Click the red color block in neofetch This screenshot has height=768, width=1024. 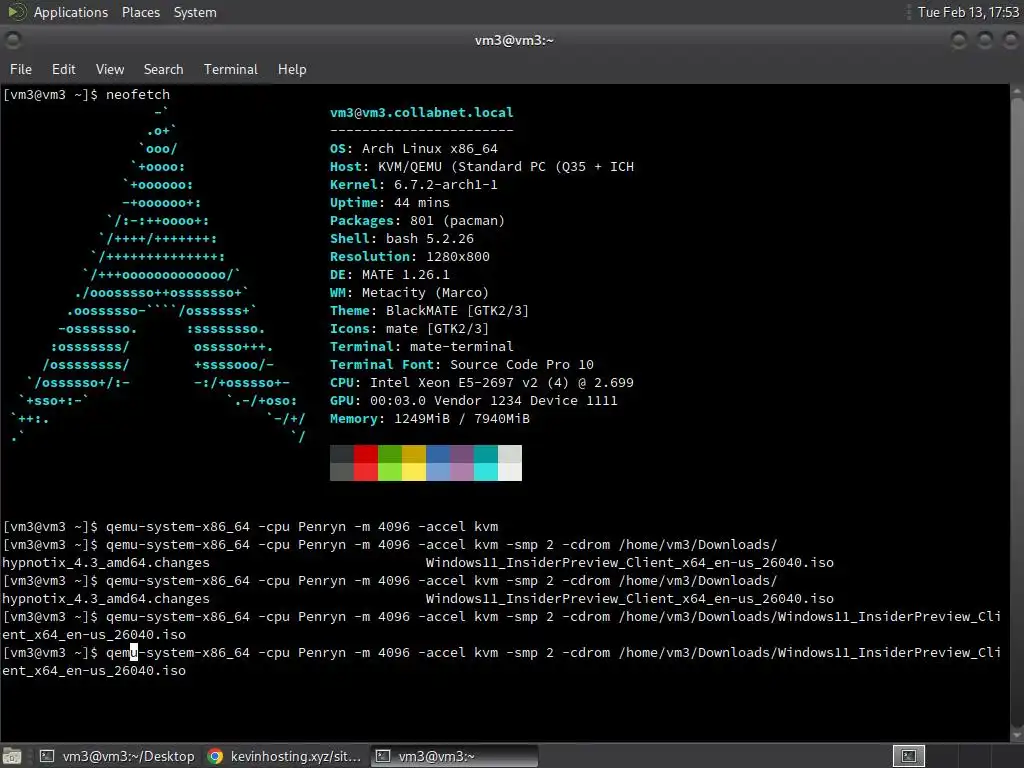point(366,463)
